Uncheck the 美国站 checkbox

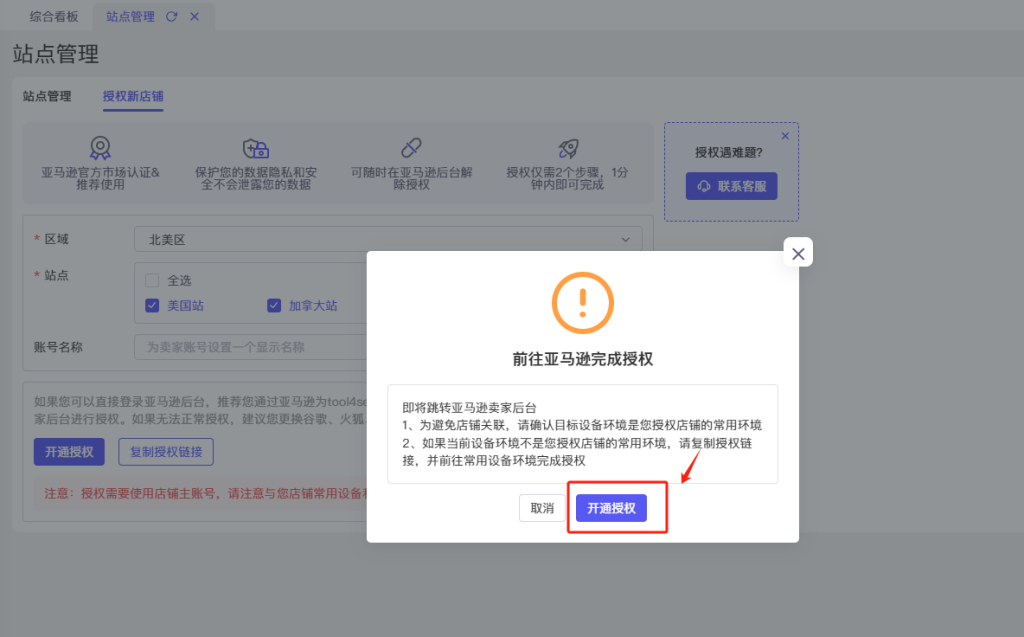tap(152, 305)
